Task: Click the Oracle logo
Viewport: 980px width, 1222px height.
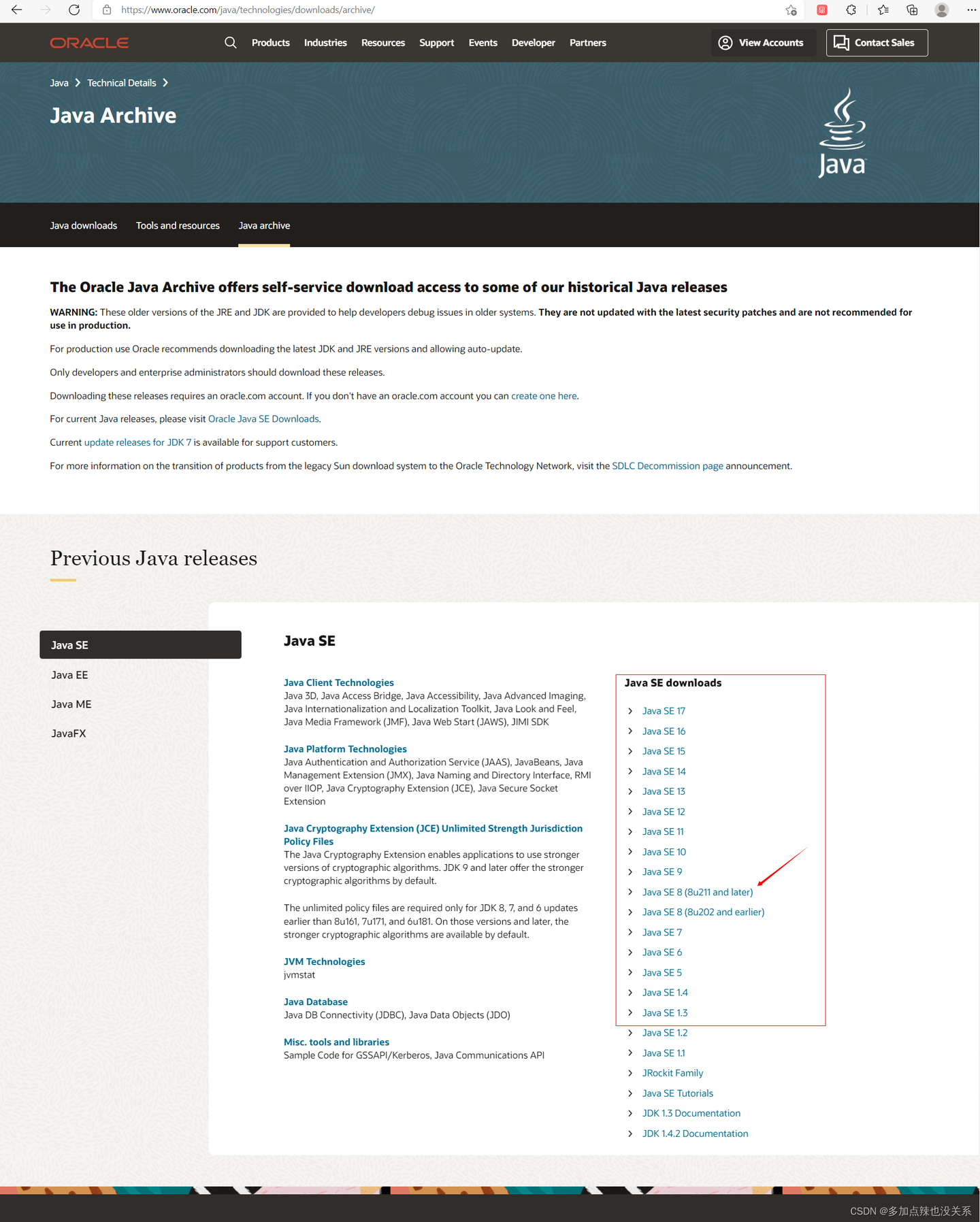Action: pos(89,42)
